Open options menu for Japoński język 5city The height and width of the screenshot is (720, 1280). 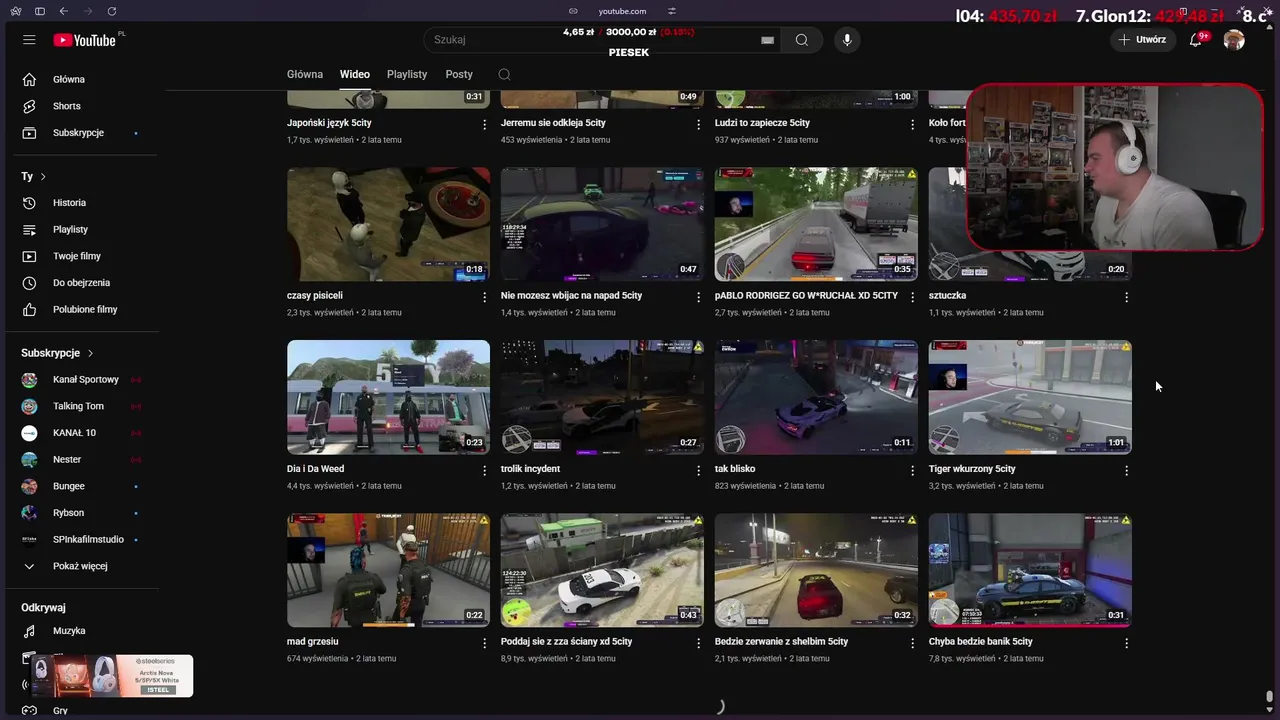coord(485,124)
